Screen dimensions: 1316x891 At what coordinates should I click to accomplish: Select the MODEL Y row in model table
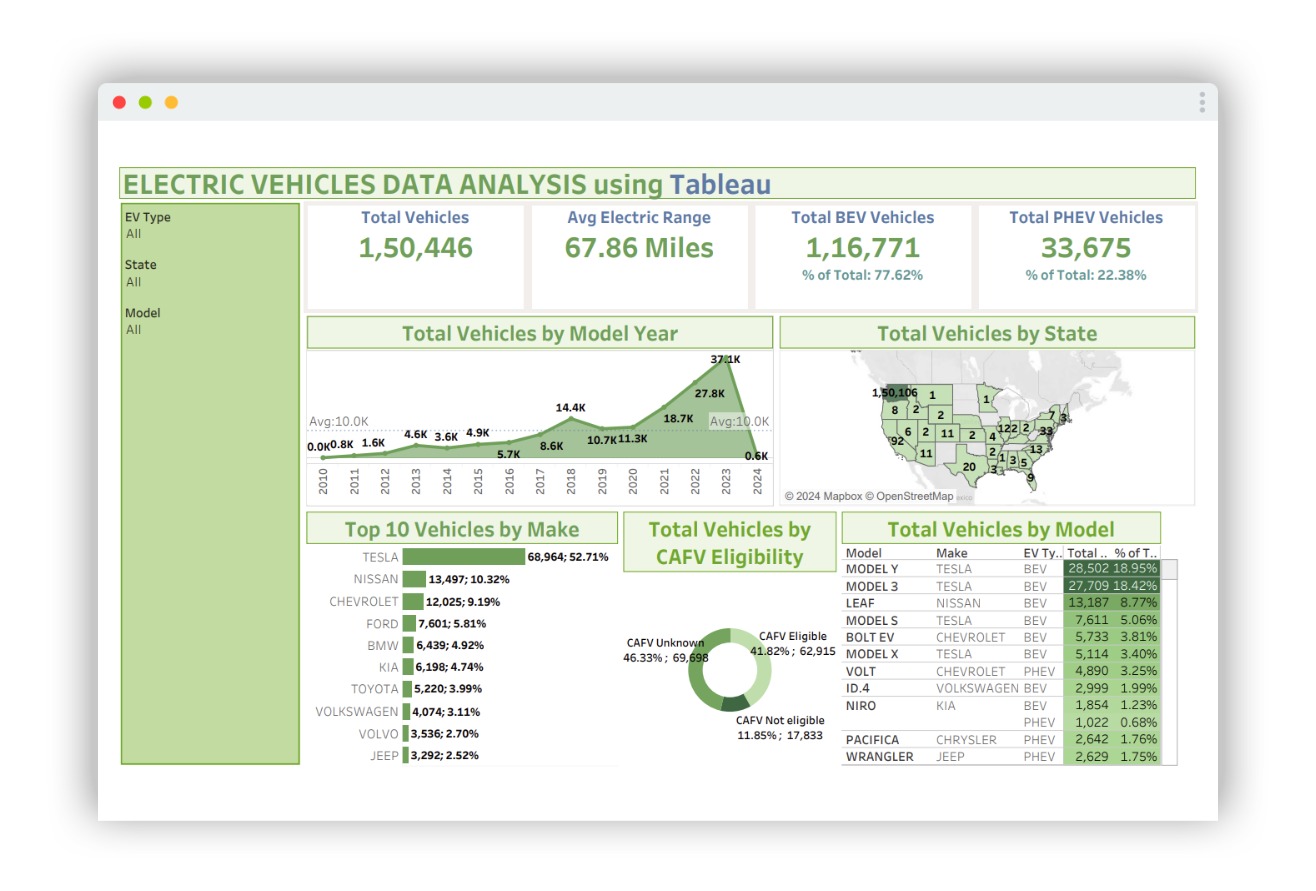(x=1002, y=569)
